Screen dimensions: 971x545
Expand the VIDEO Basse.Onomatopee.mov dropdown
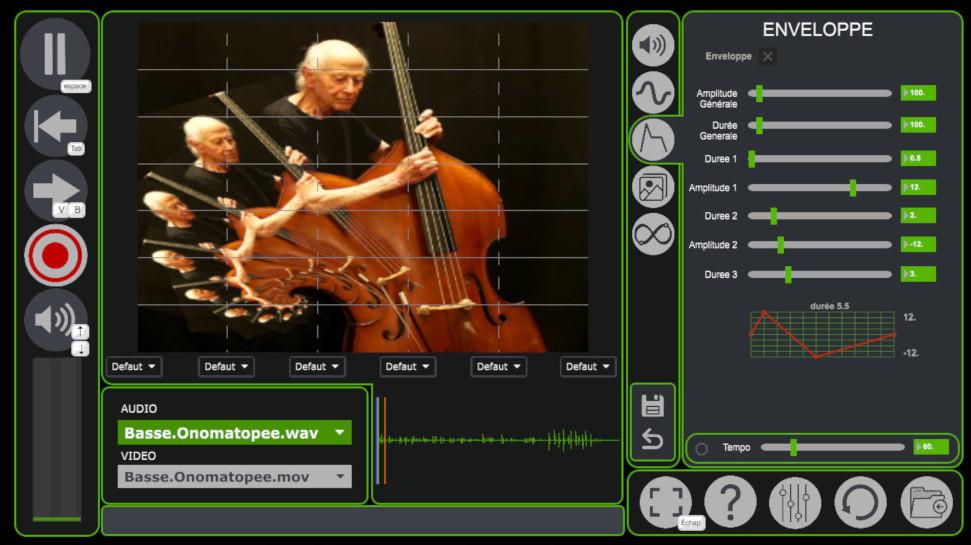pos(234,477)
